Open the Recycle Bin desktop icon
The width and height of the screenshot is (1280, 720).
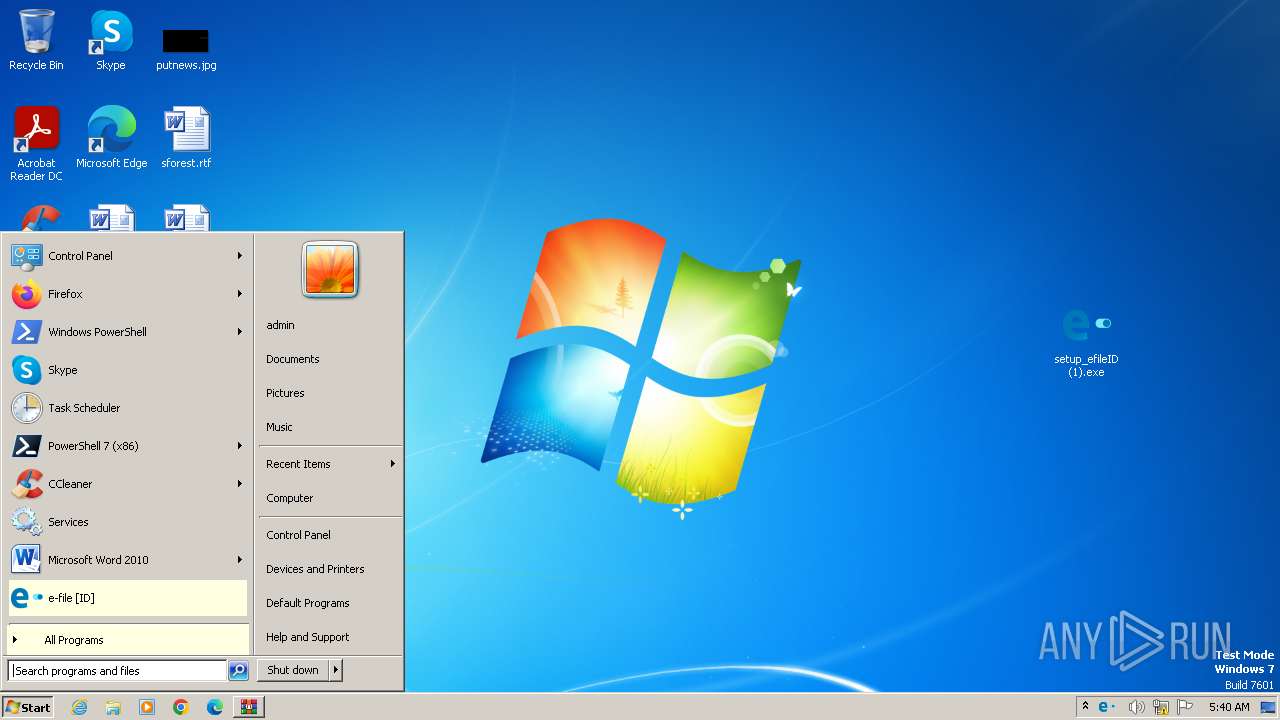coord(36,40)
